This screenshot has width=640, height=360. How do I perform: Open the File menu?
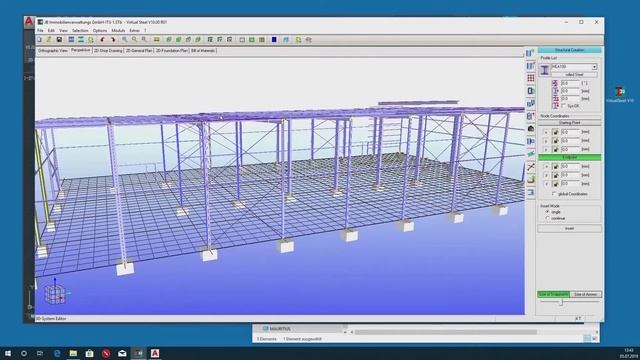(x=40, y=31)
